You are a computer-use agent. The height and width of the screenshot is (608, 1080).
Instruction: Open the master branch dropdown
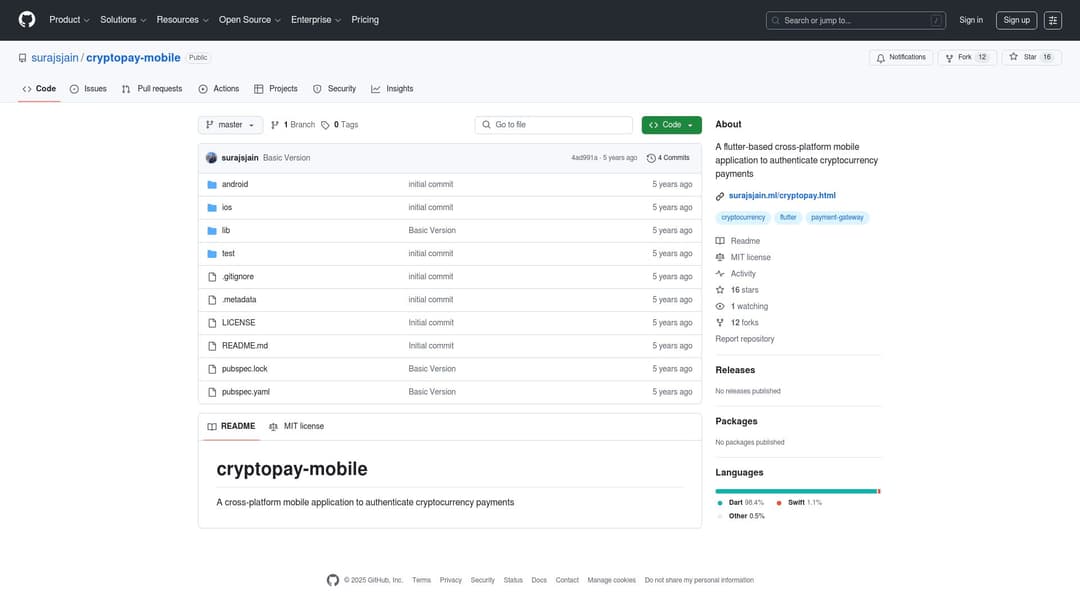pyautogui.click(x=230, y=125)
